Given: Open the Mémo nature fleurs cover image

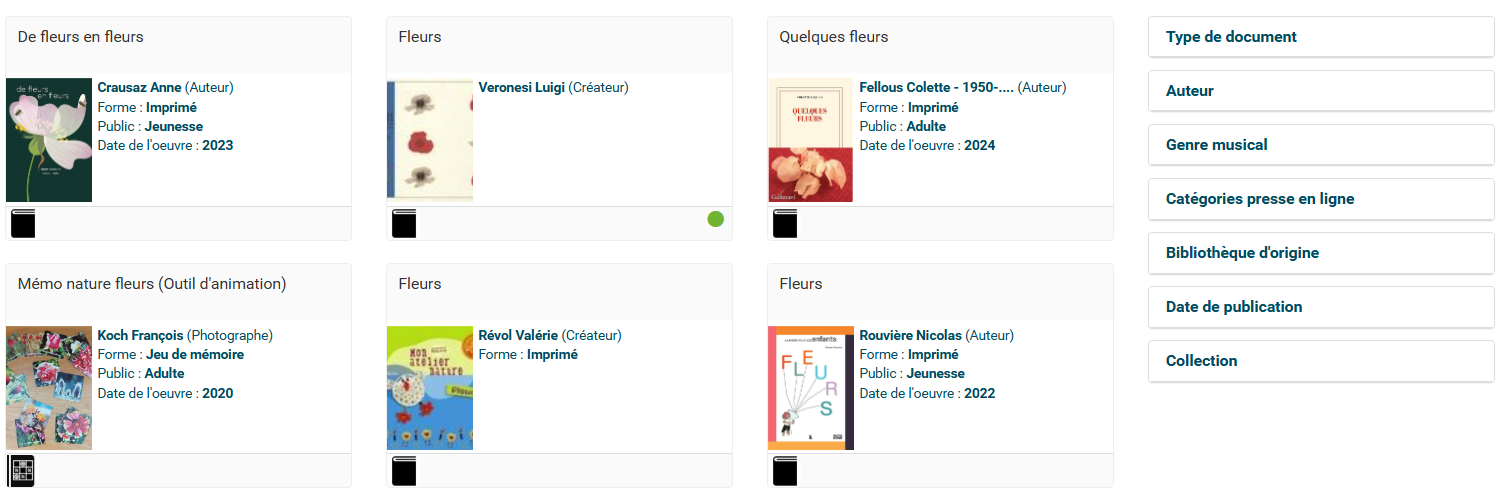Looking at the screenshot, I should click(49, 387).
